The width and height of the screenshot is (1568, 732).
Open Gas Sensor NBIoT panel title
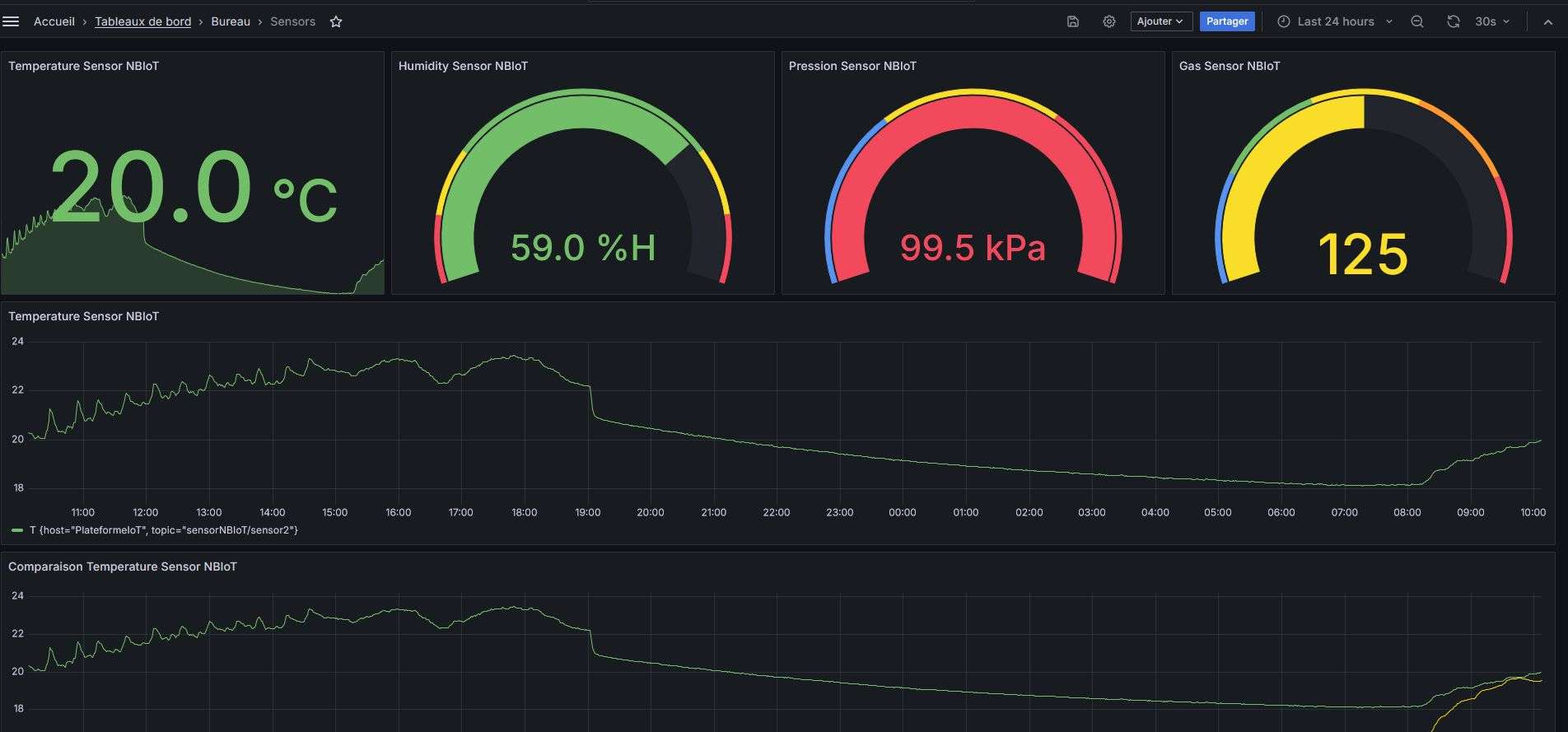pos(1230,66)
